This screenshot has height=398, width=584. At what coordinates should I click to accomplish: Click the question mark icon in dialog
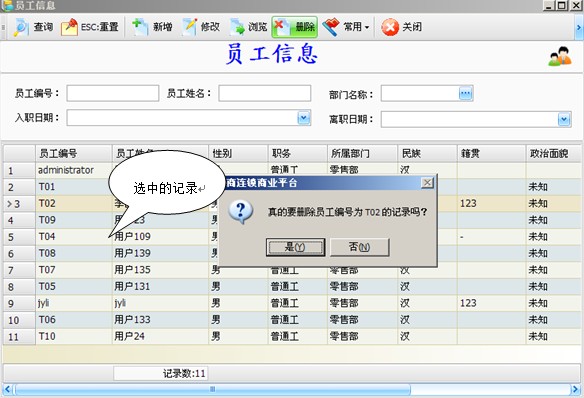(241, 212)
